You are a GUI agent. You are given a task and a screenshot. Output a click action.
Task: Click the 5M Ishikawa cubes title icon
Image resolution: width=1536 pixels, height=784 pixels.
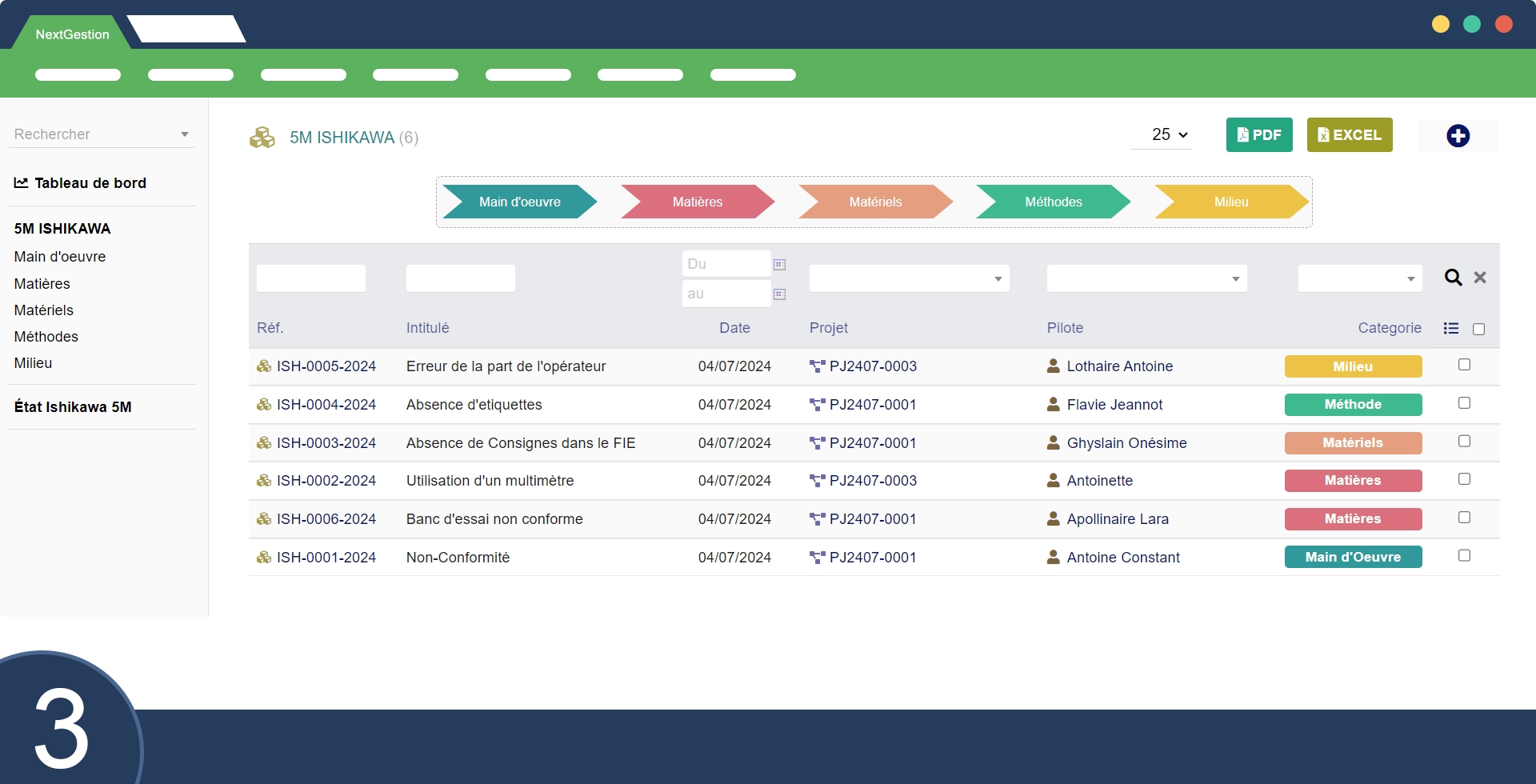point(262,138)
